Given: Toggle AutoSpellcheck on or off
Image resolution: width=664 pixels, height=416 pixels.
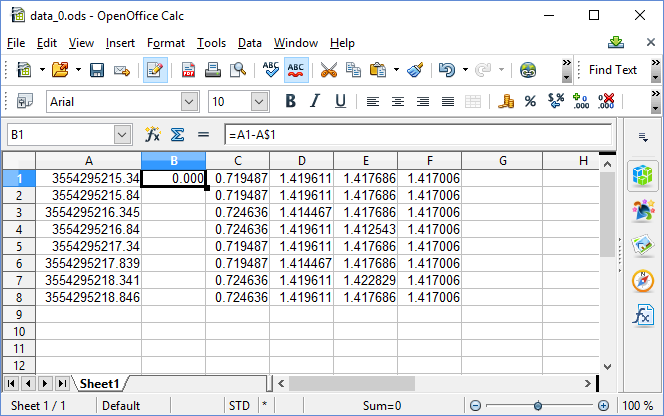Looking at the screenshot, I should click(296, 70).
